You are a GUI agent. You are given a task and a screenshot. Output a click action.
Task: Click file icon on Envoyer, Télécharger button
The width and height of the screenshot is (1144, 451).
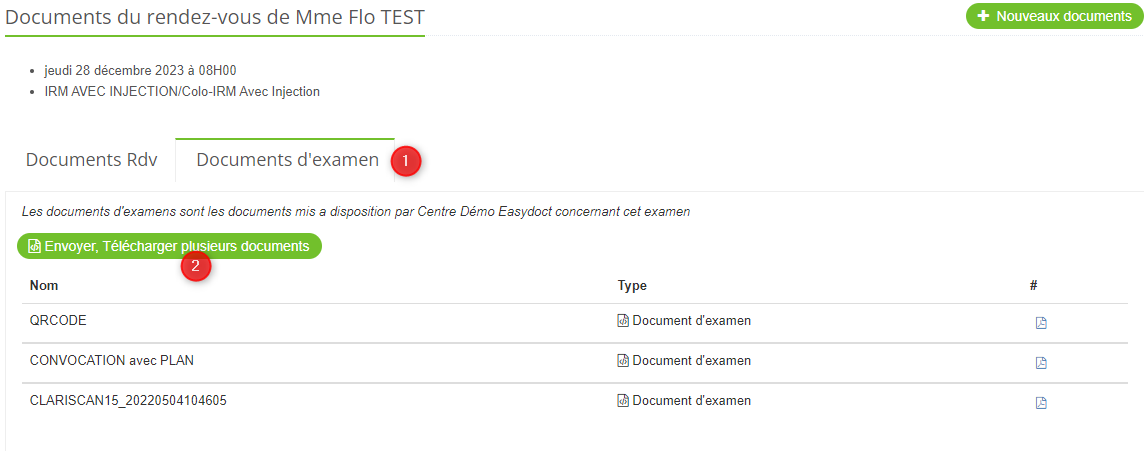click(x=34, y=247)
